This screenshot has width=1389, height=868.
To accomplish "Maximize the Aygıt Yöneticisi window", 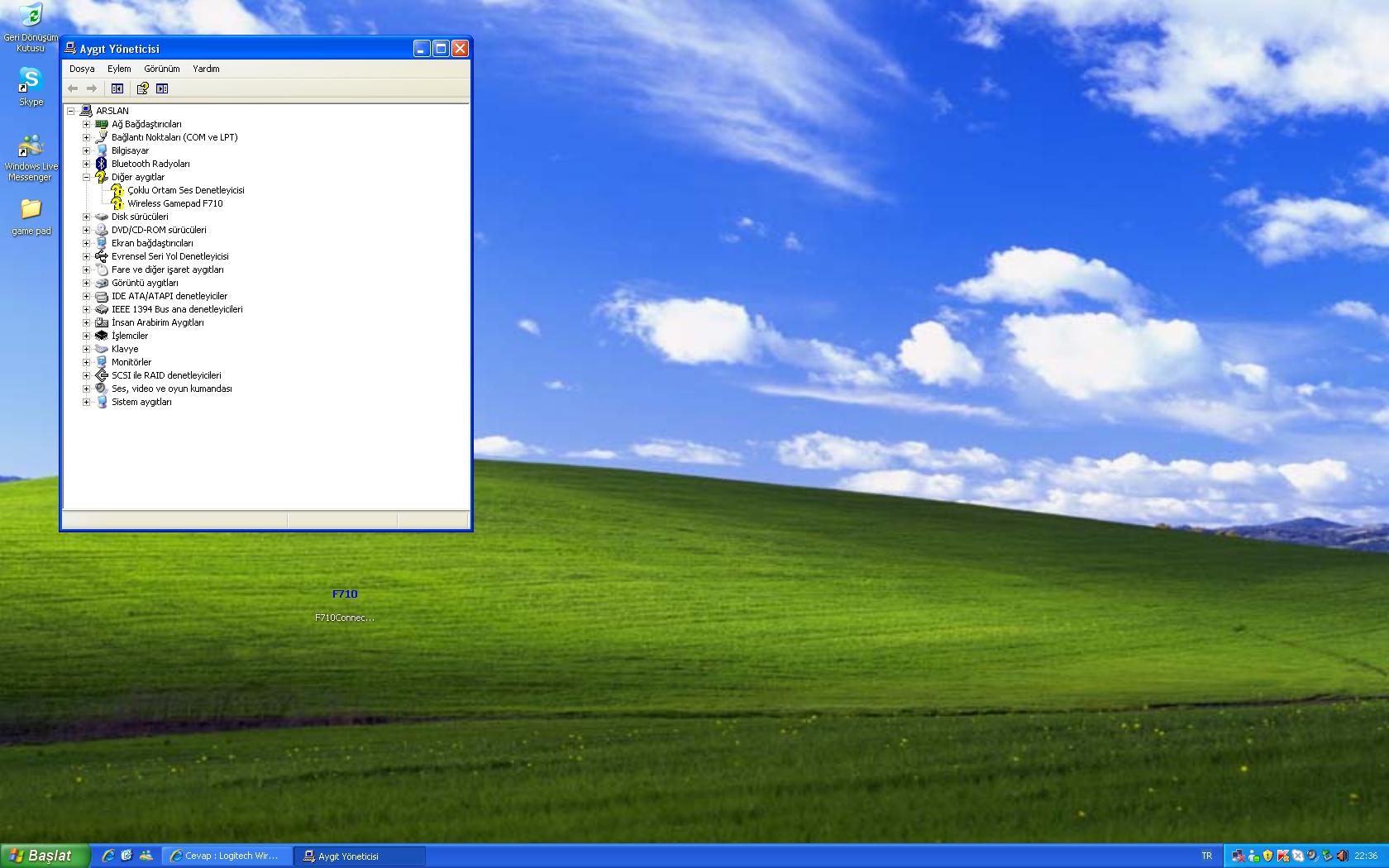I will click(441, 49).
